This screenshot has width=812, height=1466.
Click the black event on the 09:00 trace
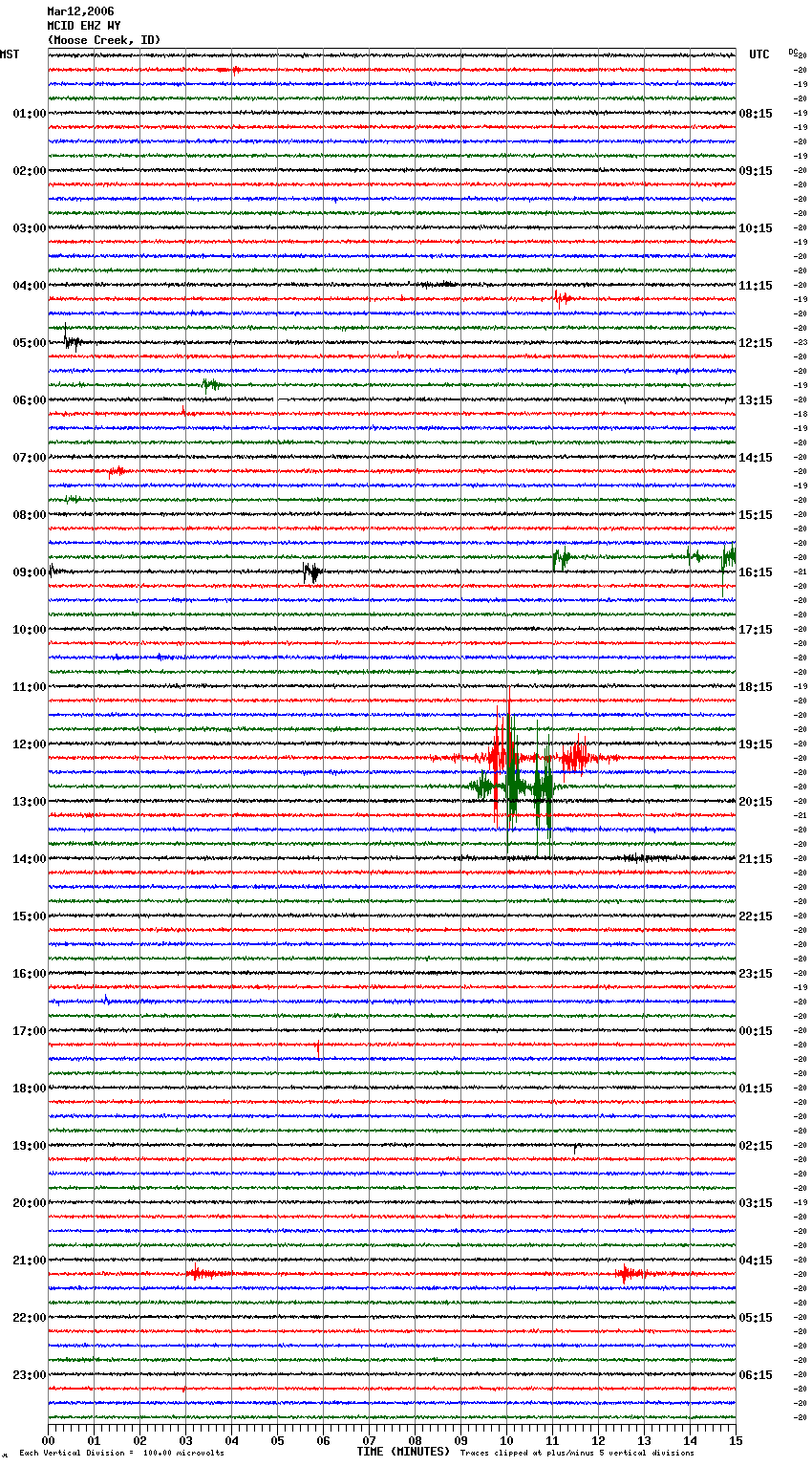click(x=312, y=572)
